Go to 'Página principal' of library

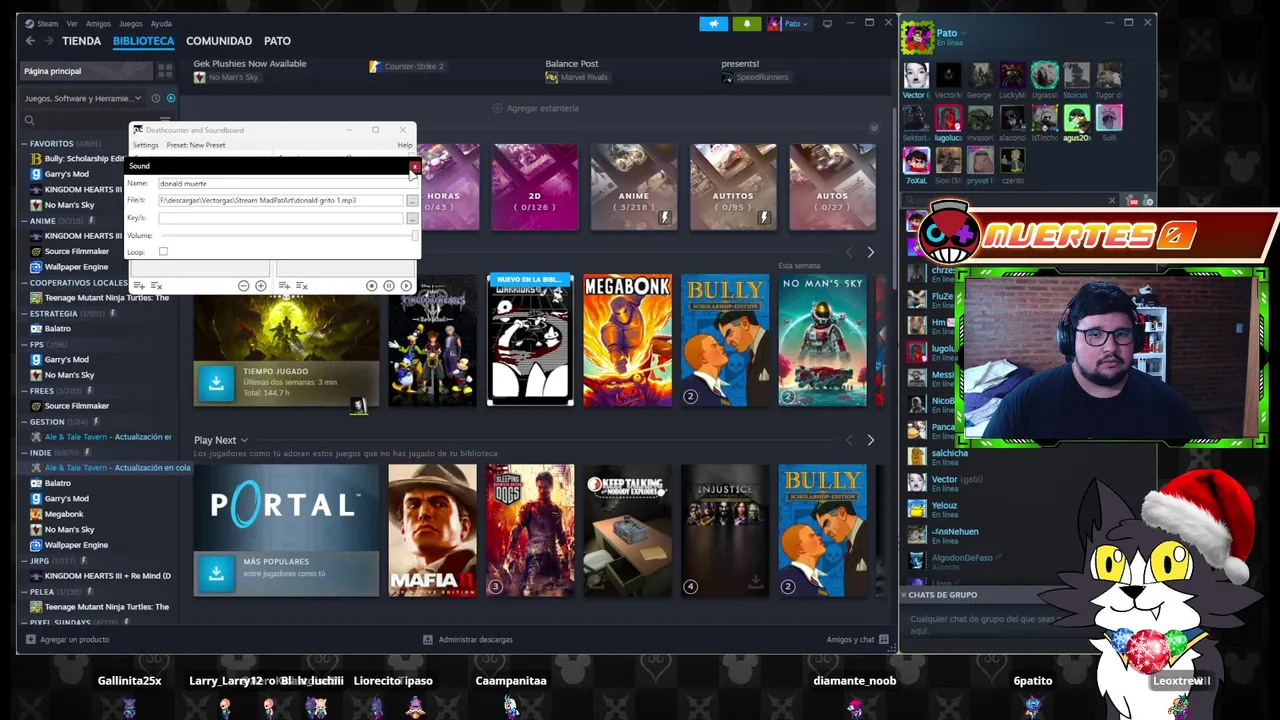tap(86, 71)
